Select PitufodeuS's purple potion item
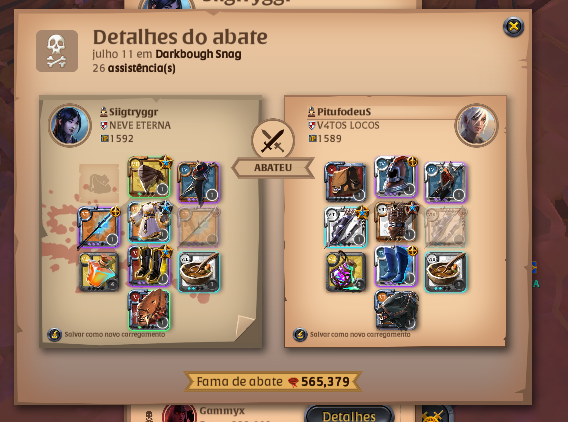The height and width of the screenshot is (422, 568). tap(346, 272)
